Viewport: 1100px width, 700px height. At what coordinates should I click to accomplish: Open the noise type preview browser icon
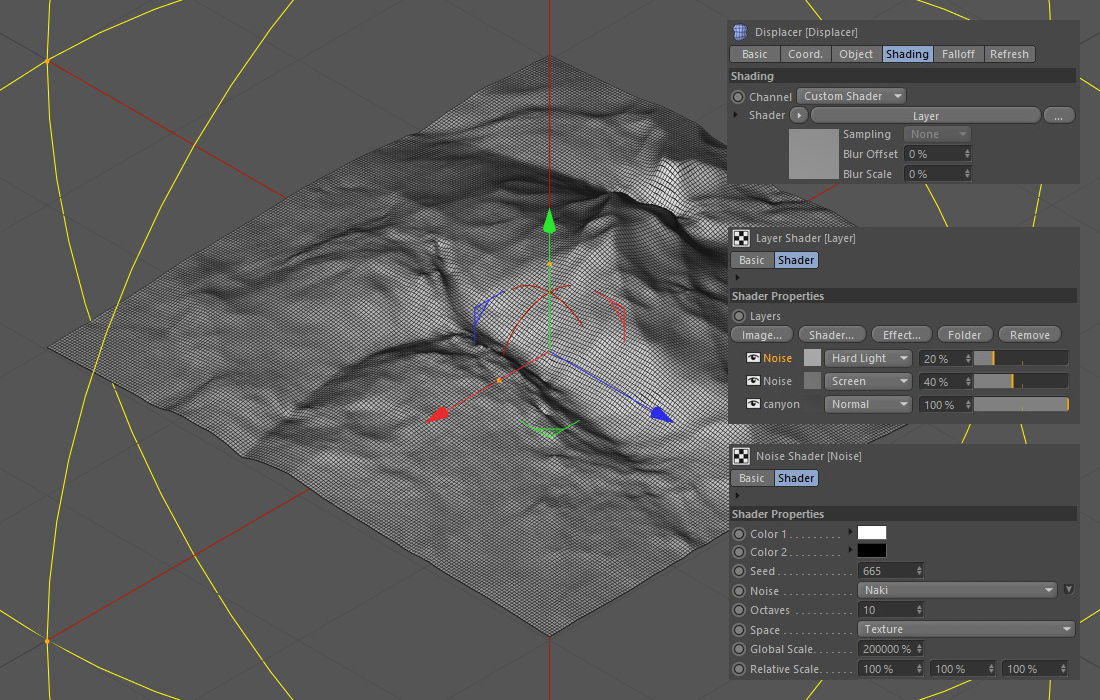(x=1068, y=590)
